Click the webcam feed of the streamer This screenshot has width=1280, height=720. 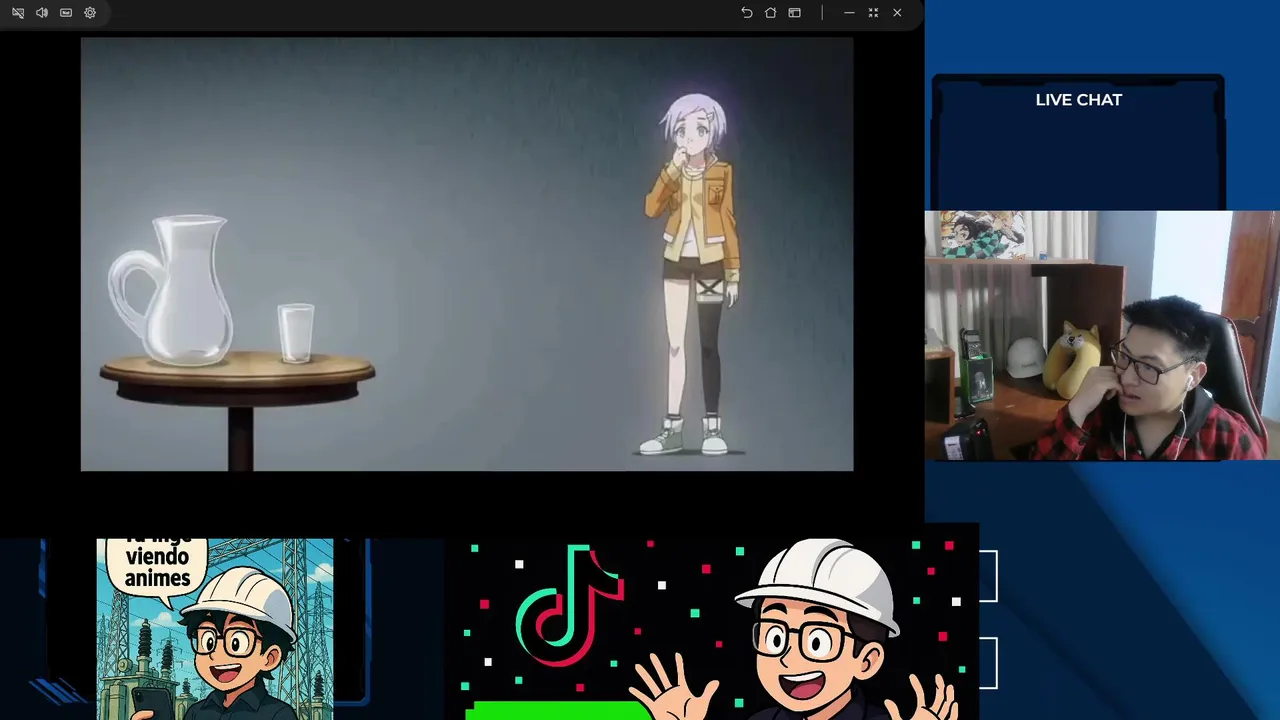(1102, 336)
